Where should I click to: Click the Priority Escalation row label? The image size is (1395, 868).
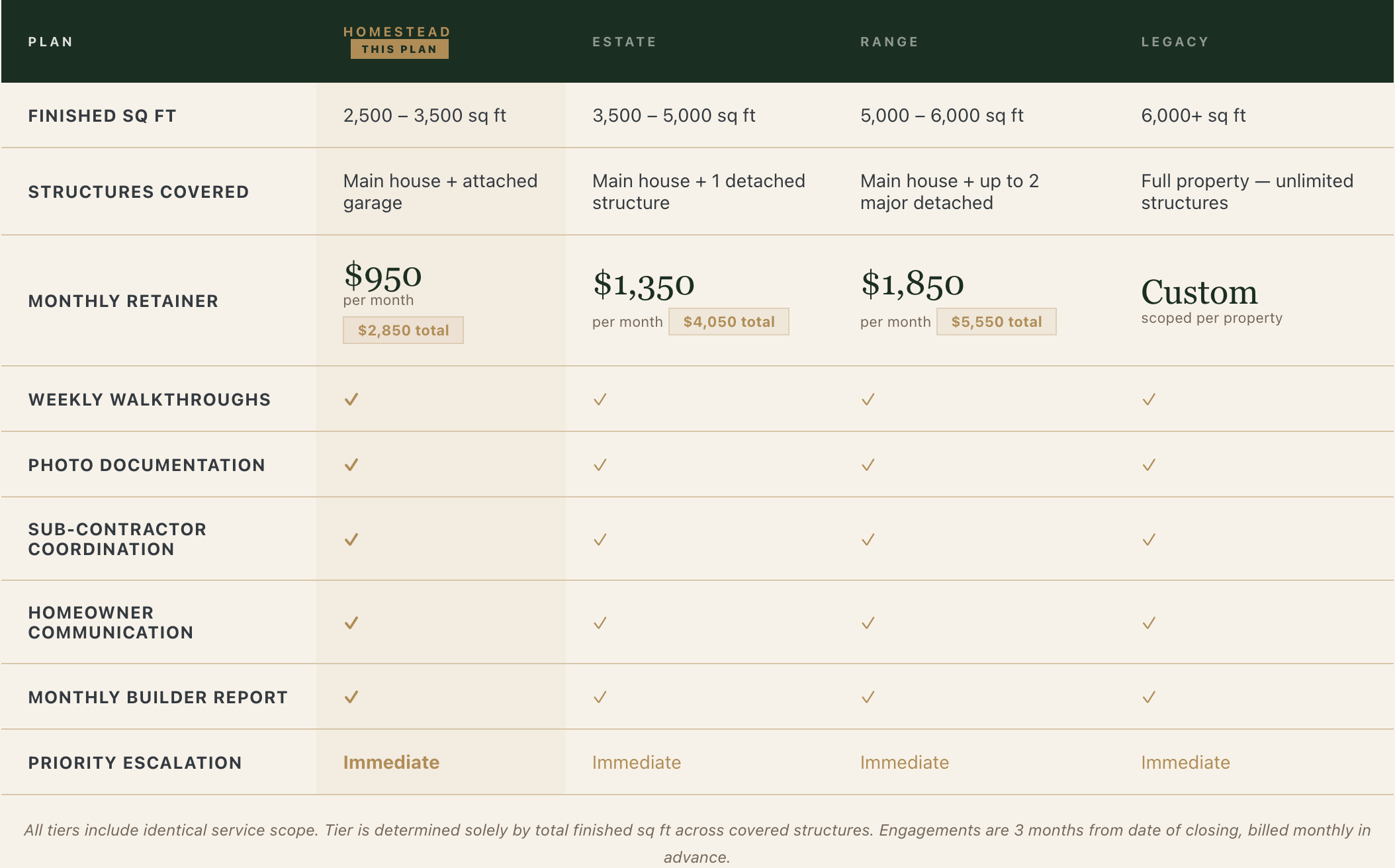(x=135, y=763)
